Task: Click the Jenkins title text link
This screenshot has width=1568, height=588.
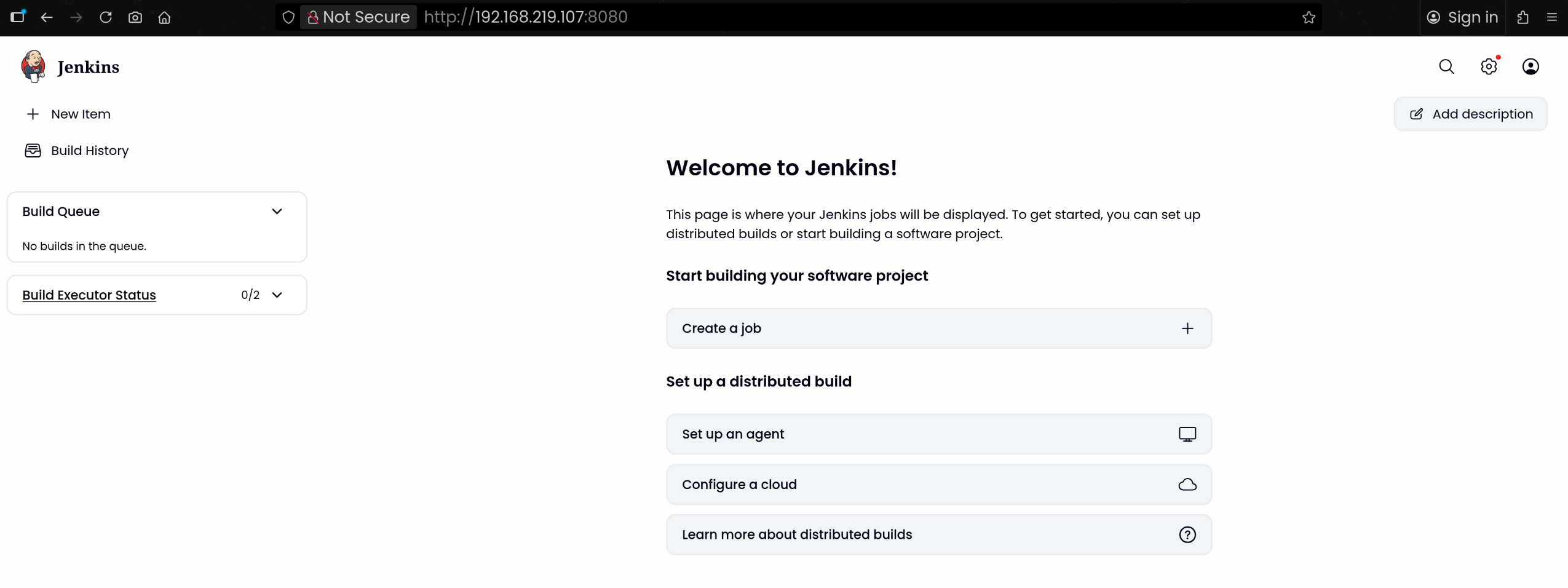Action: (x=89, y=67)
